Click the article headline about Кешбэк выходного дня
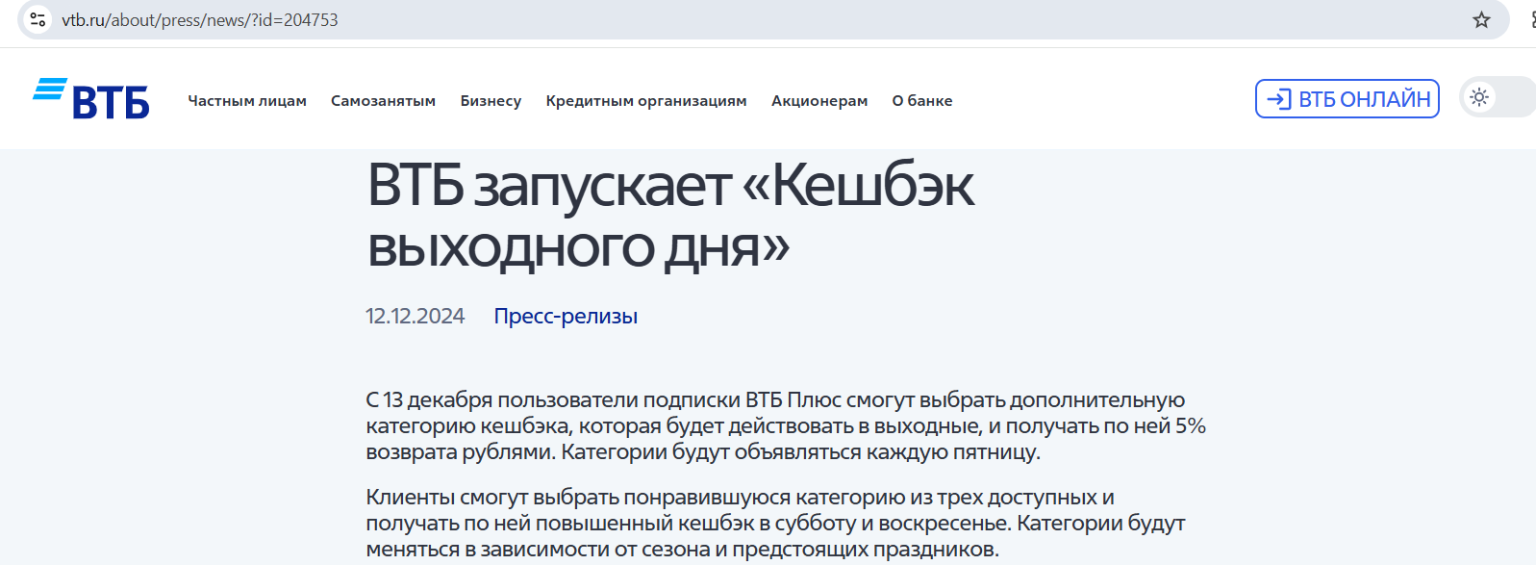1536x565 pixels. pos(670,216)
